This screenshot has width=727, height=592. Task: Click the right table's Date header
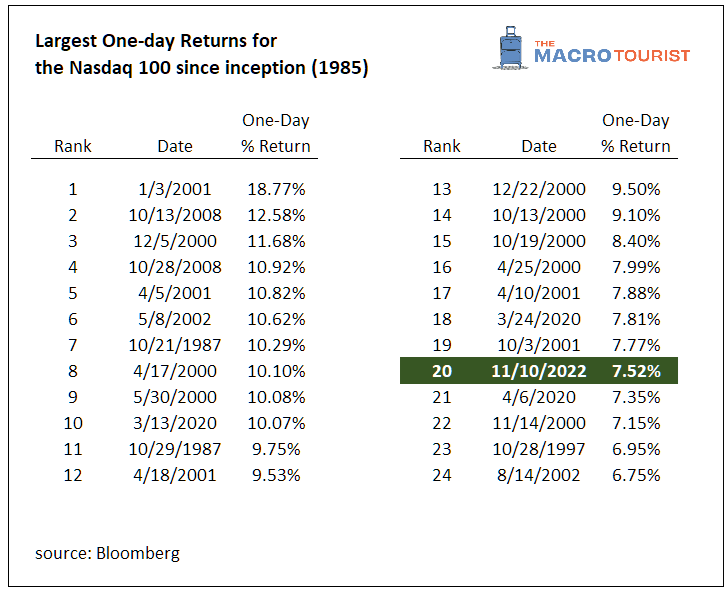point(539,146)
